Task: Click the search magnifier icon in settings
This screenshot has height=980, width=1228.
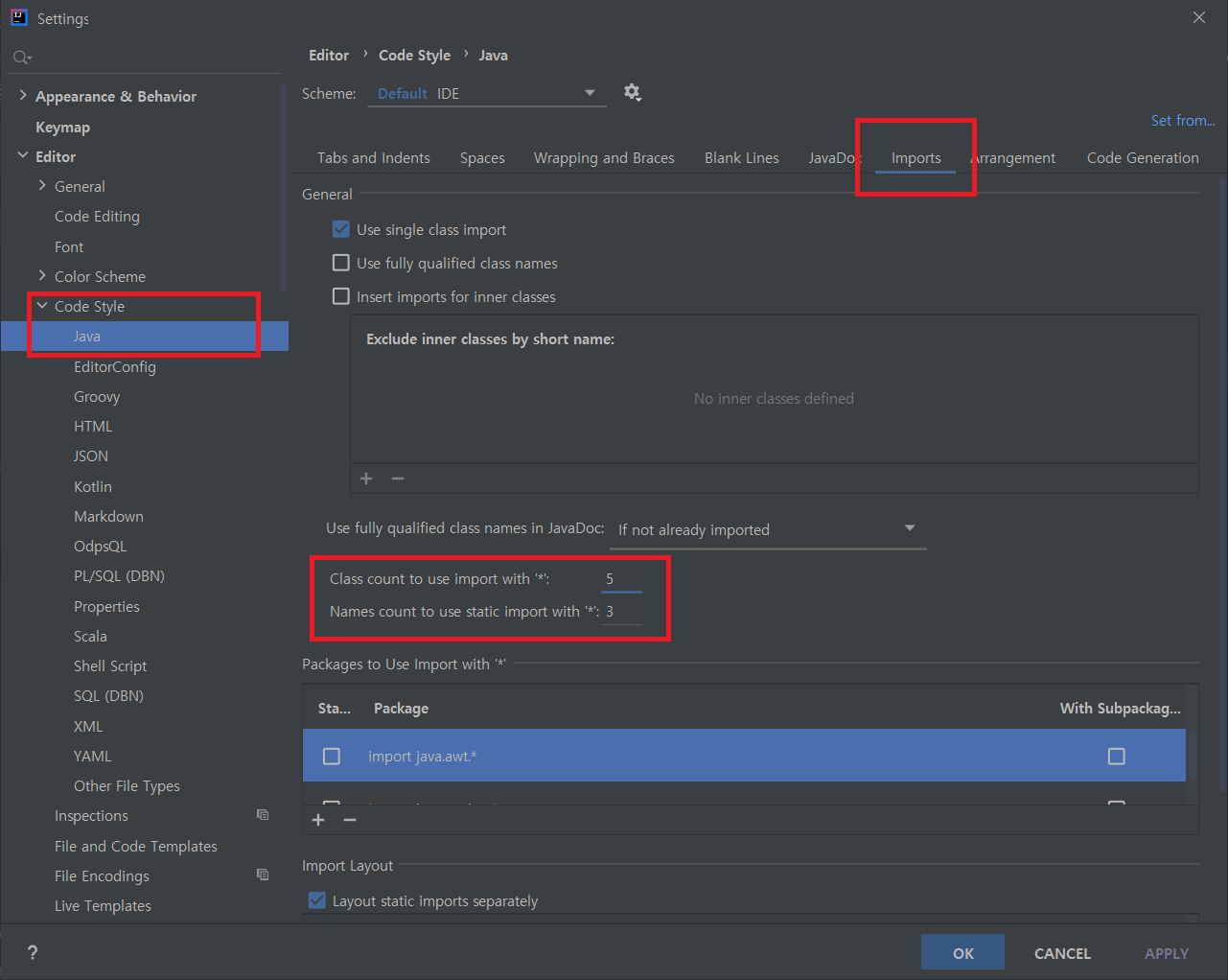Action: [x=21, y=58]
